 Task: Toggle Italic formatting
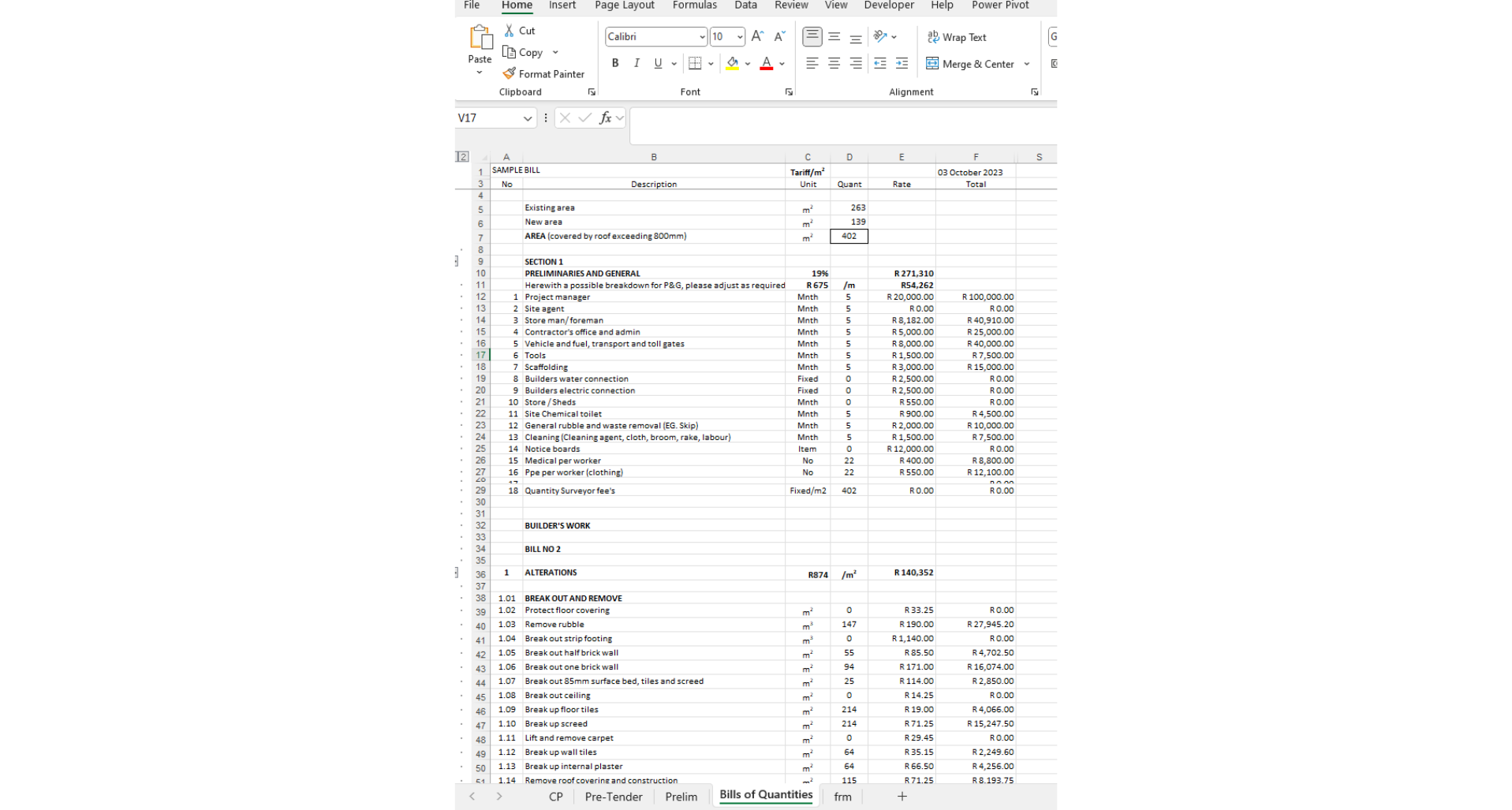click(637, 63)
